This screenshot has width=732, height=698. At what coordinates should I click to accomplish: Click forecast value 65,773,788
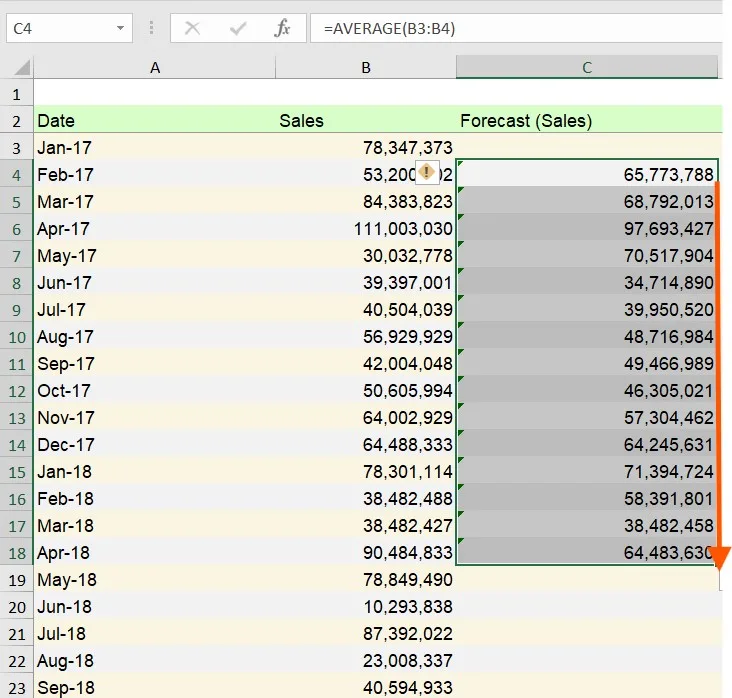(x=669, y=175)
